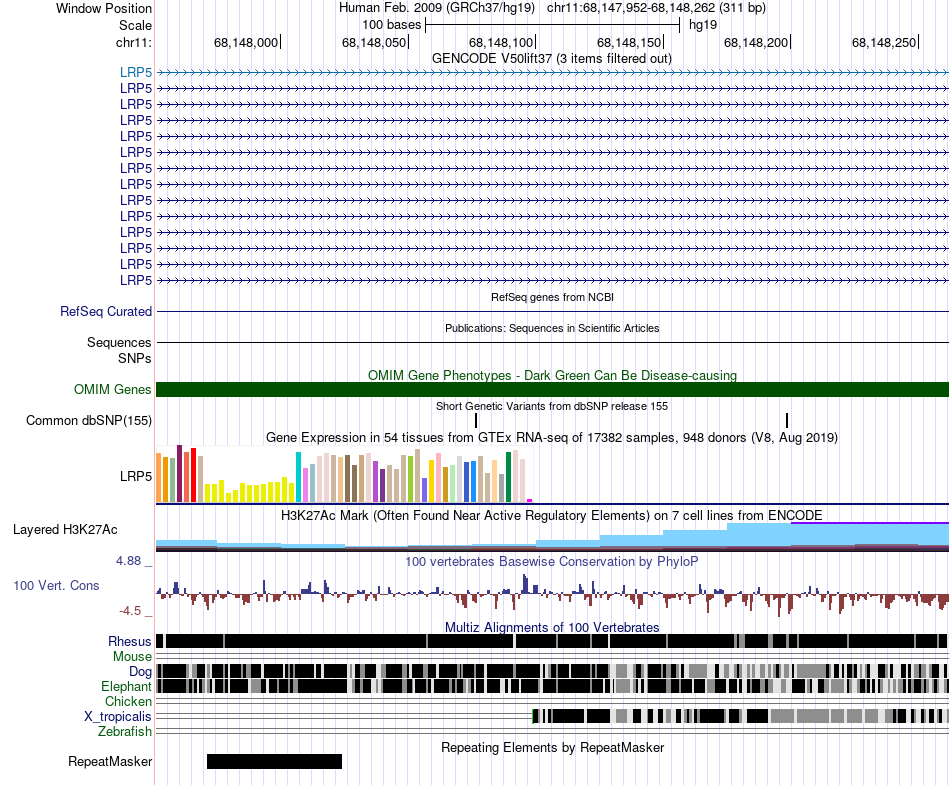Click the chr11:68,147,952-68,148,262 position text
The height and width of the screenshot is (785, 950).
pos(656,8)
